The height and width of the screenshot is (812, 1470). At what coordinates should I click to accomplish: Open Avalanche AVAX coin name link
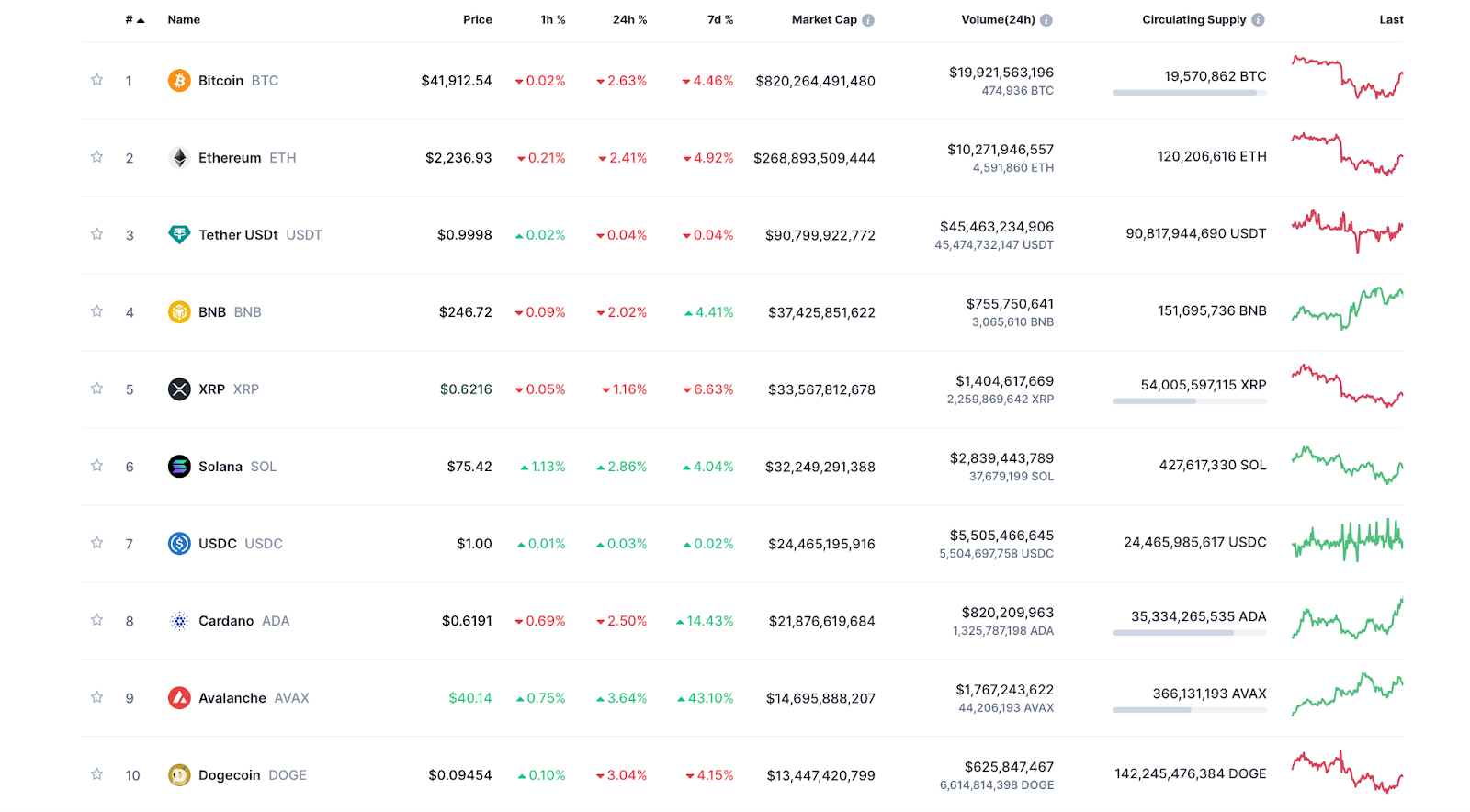254,698
